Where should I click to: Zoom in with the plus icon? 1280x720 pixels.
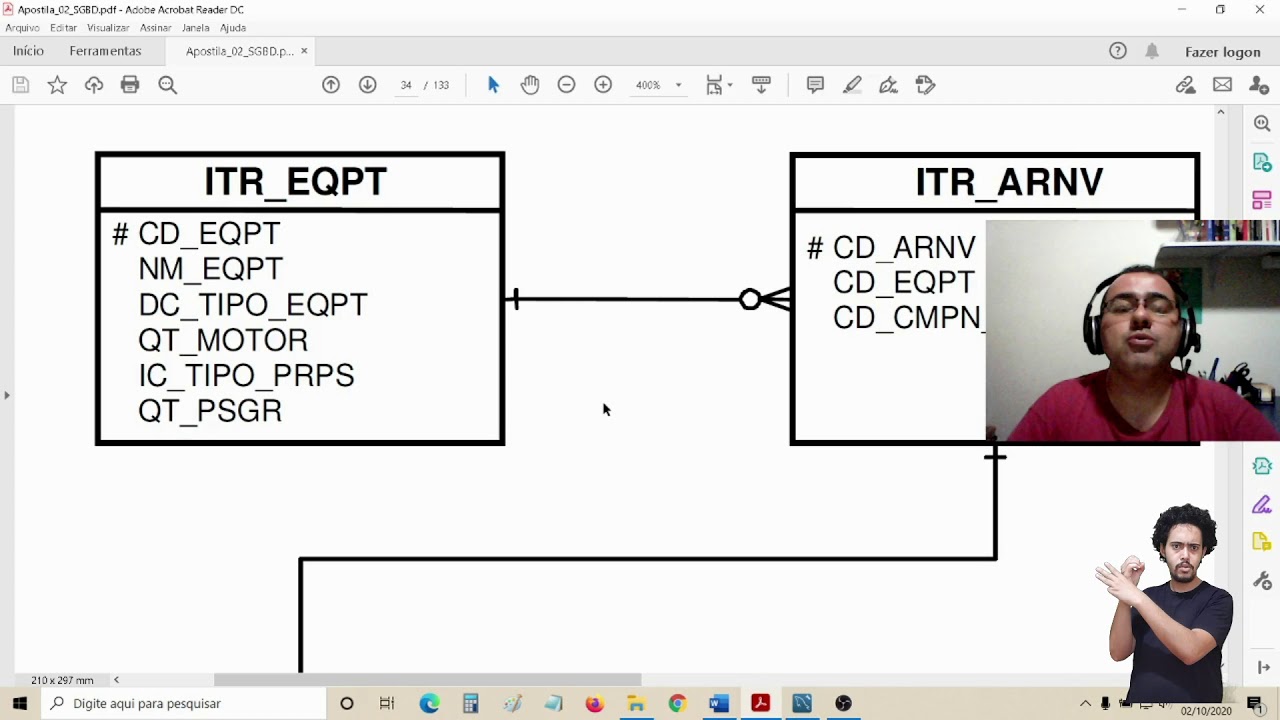coord(603,85)
